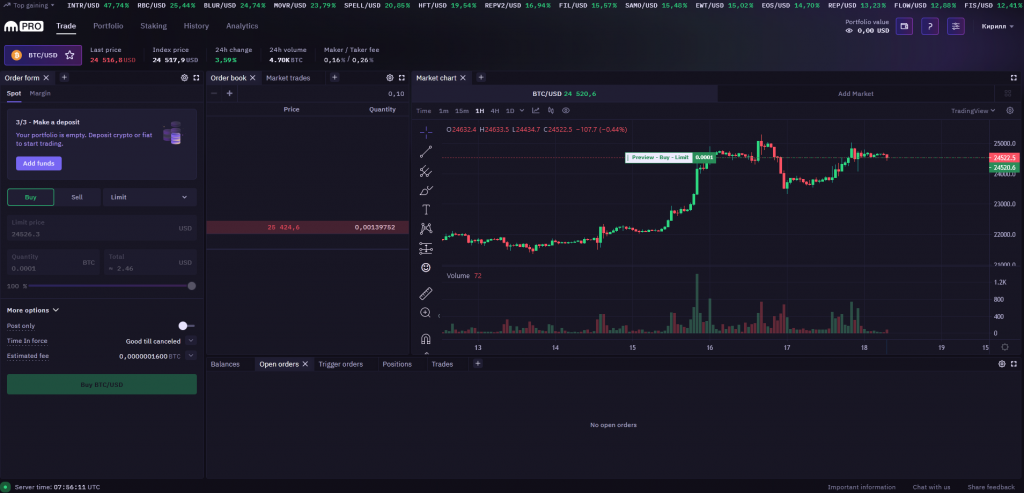
Task: Select the text annotation tool on chart
Action: coord(426,209)
